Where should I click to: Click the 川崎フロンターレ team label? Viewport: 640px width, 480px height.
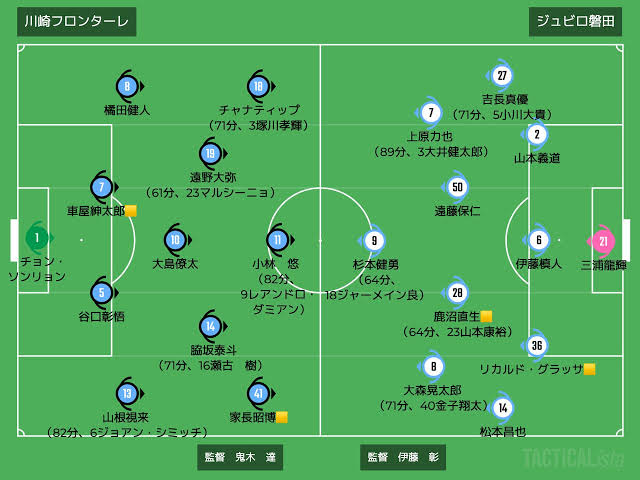coord(77,22)
